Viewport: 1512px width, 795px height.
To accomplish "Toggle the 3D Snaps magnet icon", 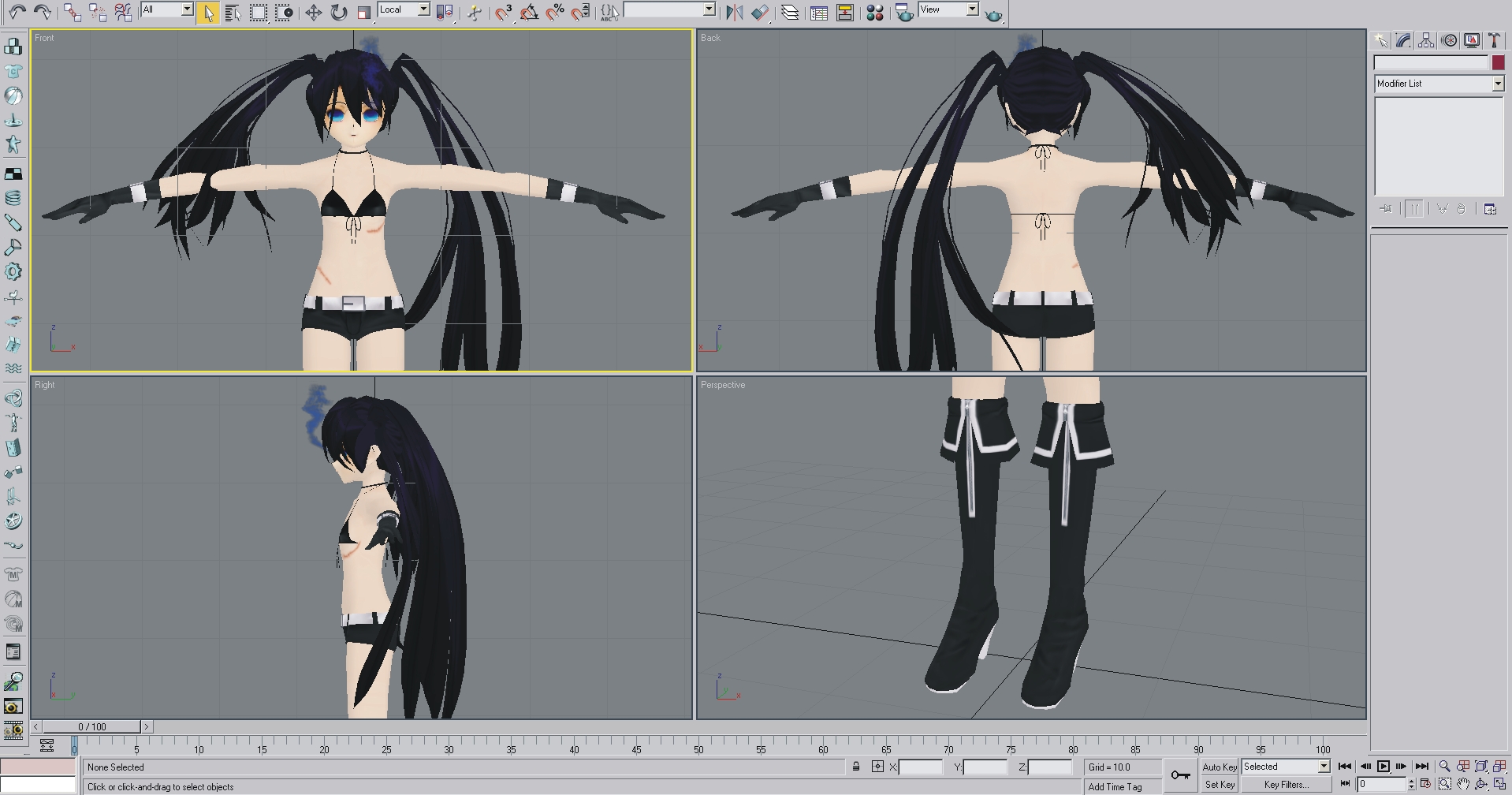I will [x=504, y=13].
